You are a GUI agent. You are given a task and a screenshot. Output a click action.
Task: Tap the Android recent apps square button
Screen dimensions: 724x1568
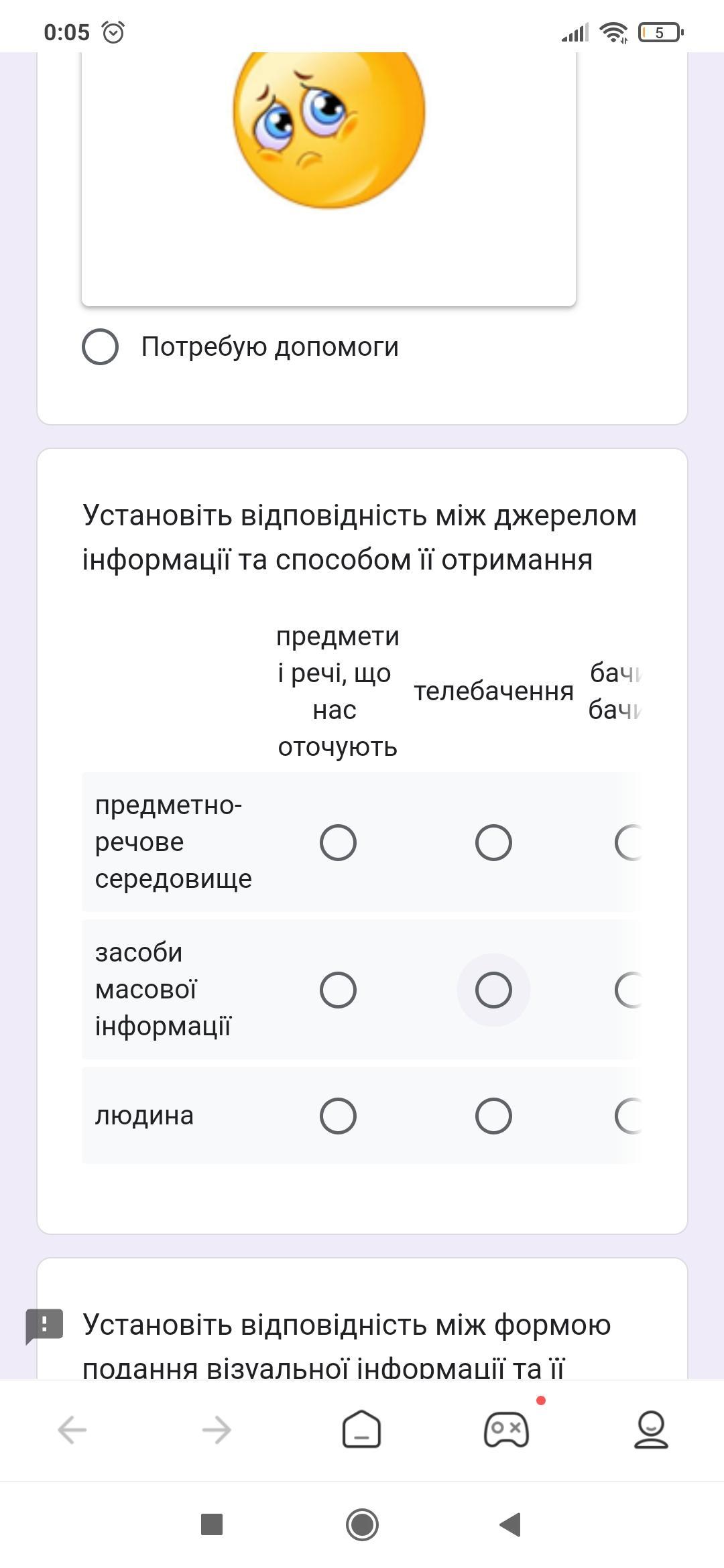coord(212,1524)
